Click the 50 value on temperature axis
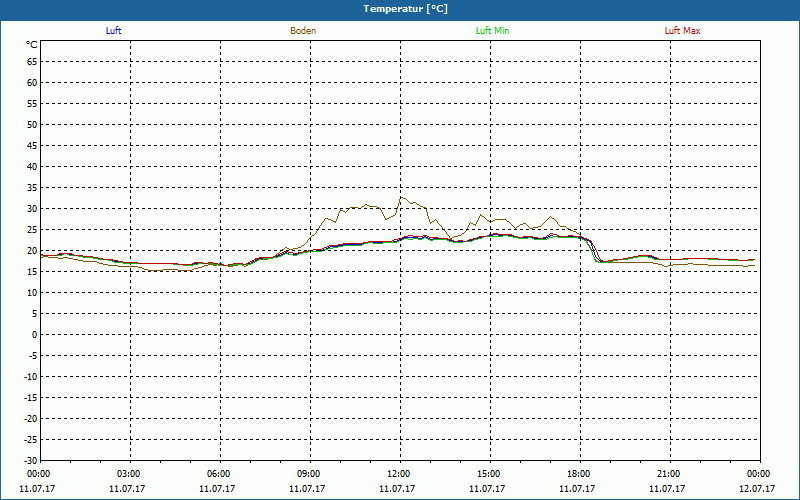The image size is (800, 500). [32, 124]
